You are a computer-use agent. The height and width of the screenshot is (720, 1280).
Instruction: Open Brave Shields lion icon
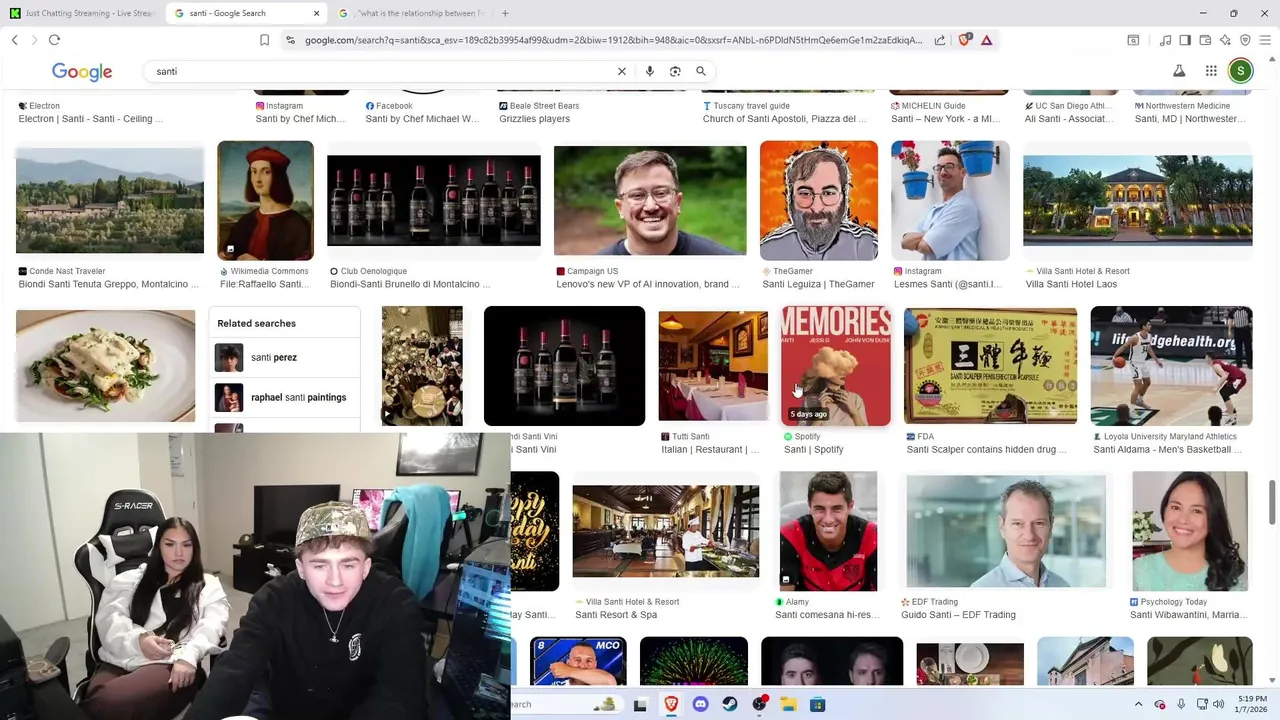(965, 40)
